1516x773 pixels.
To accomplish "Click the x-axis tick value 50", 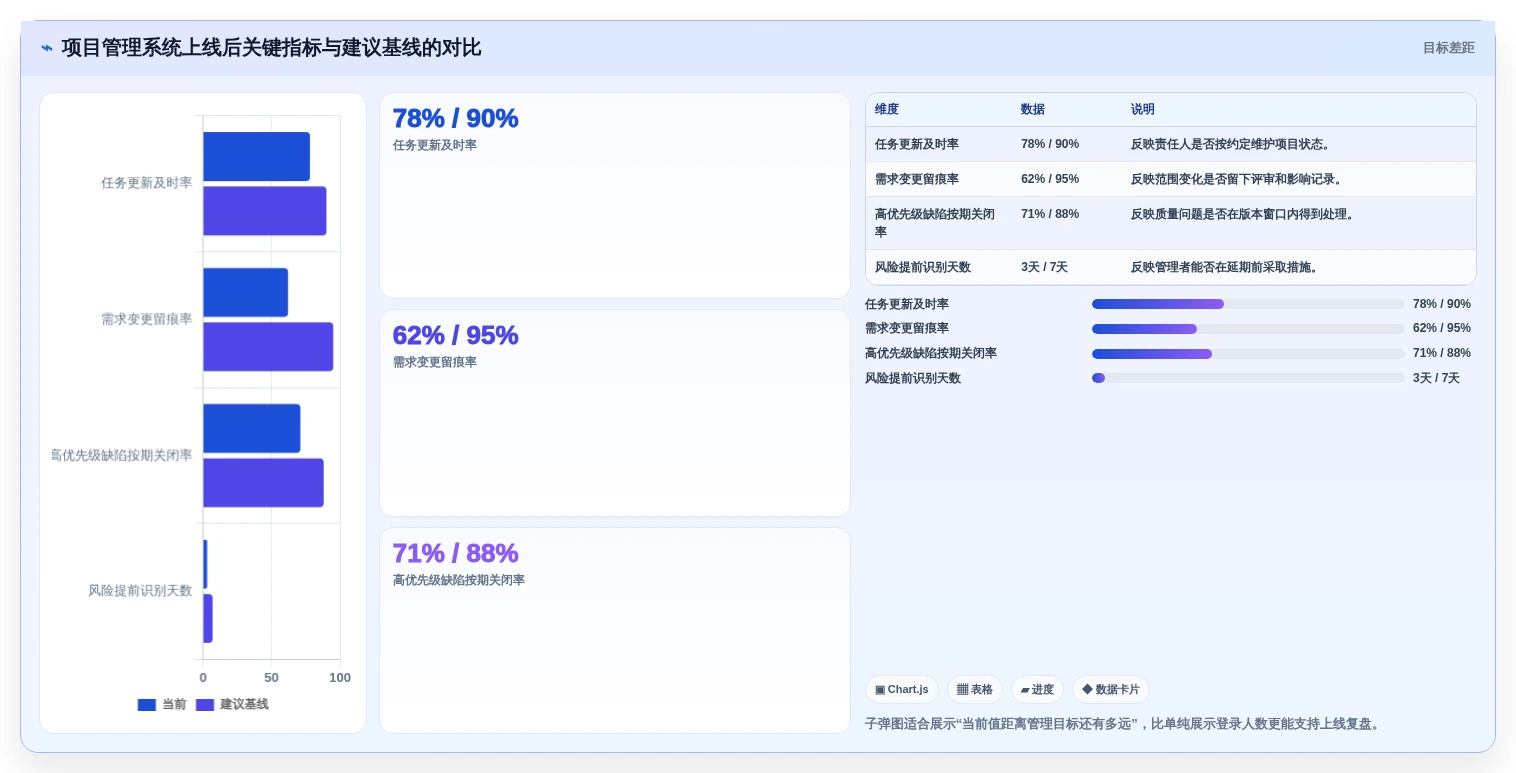I will pyautogui.click(x=271, y=678).
